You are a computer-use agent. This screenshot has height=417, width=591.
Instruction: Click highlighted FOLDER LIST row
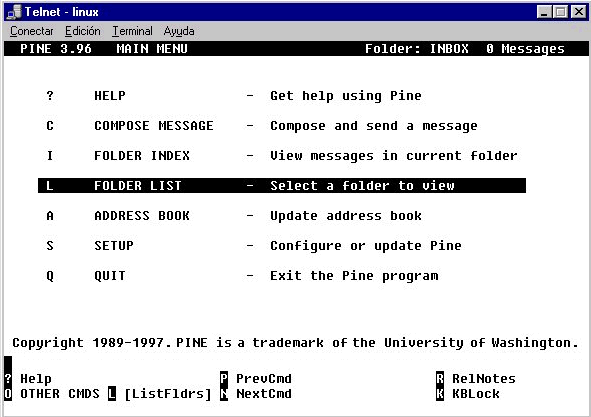(x=282, y=186)
